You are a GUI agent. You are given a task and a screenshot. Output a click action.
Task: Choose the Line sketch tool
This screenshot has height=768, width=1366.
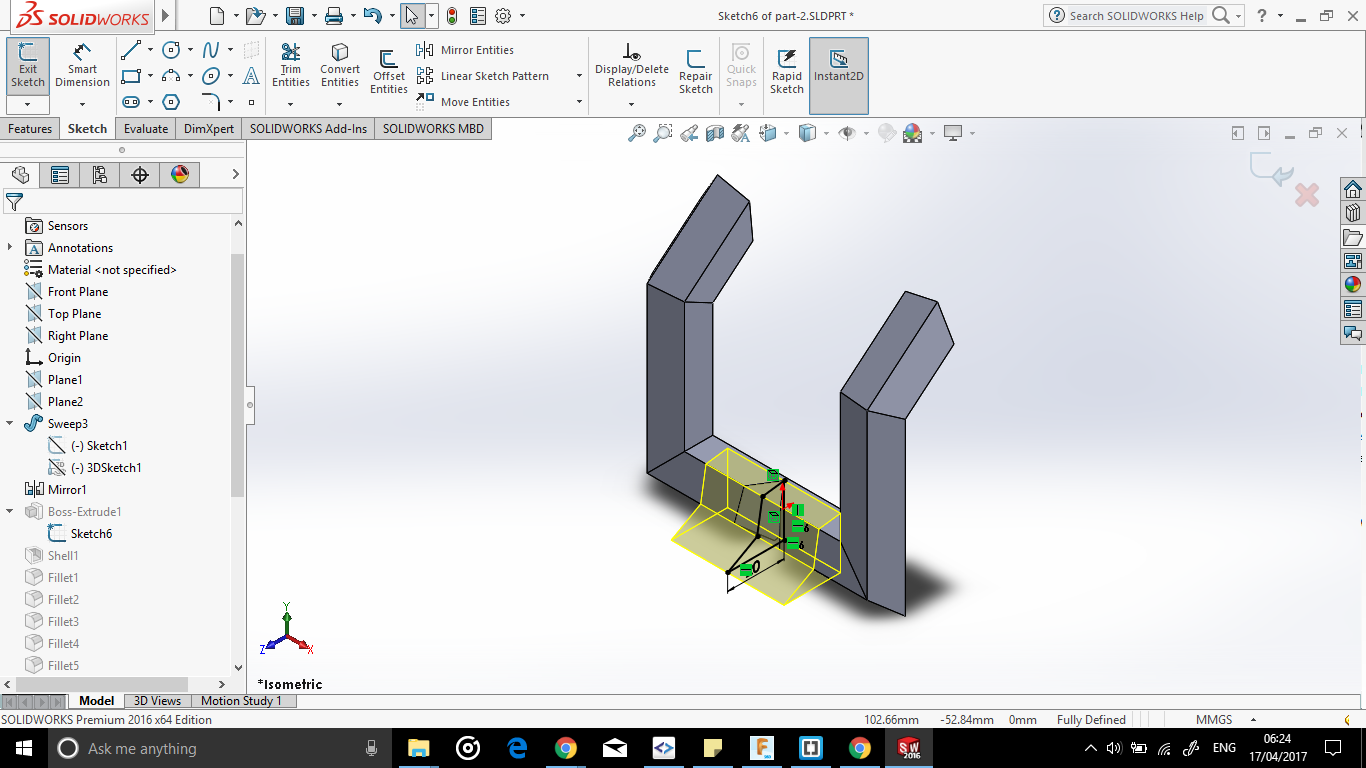130,50
